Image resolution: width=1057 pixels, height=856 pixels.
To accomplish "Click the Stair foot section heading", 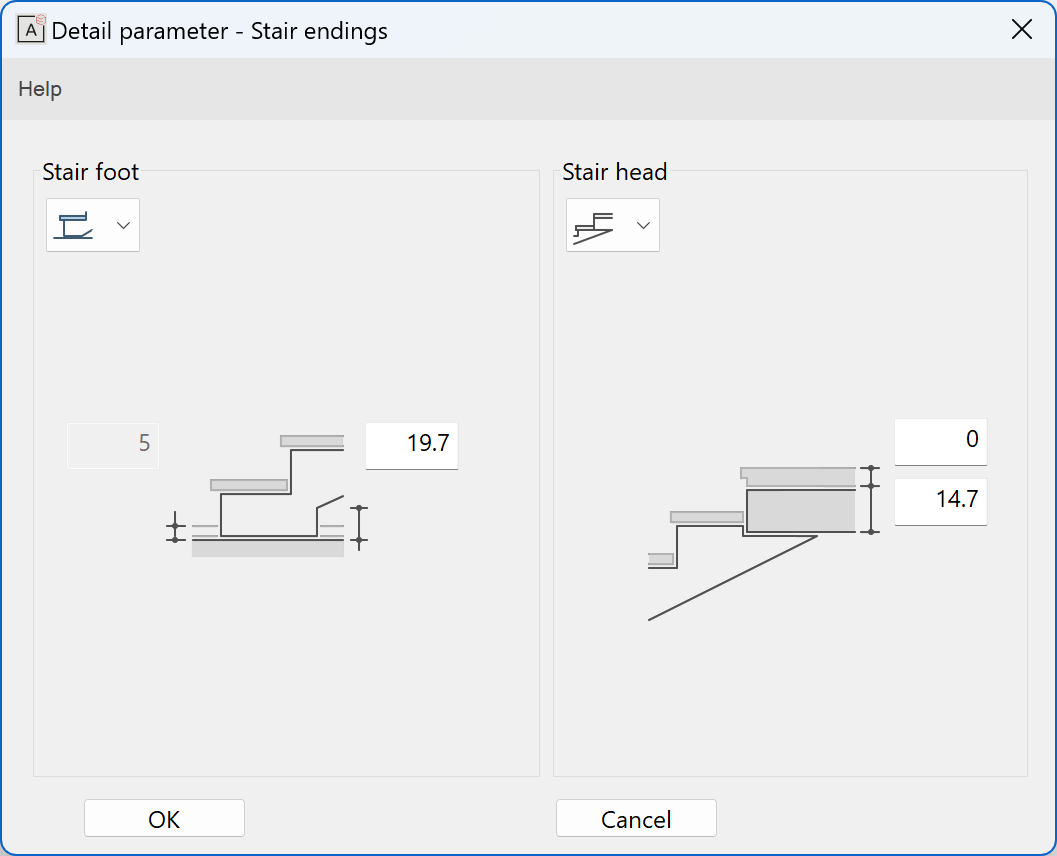I will pos(90,172).
